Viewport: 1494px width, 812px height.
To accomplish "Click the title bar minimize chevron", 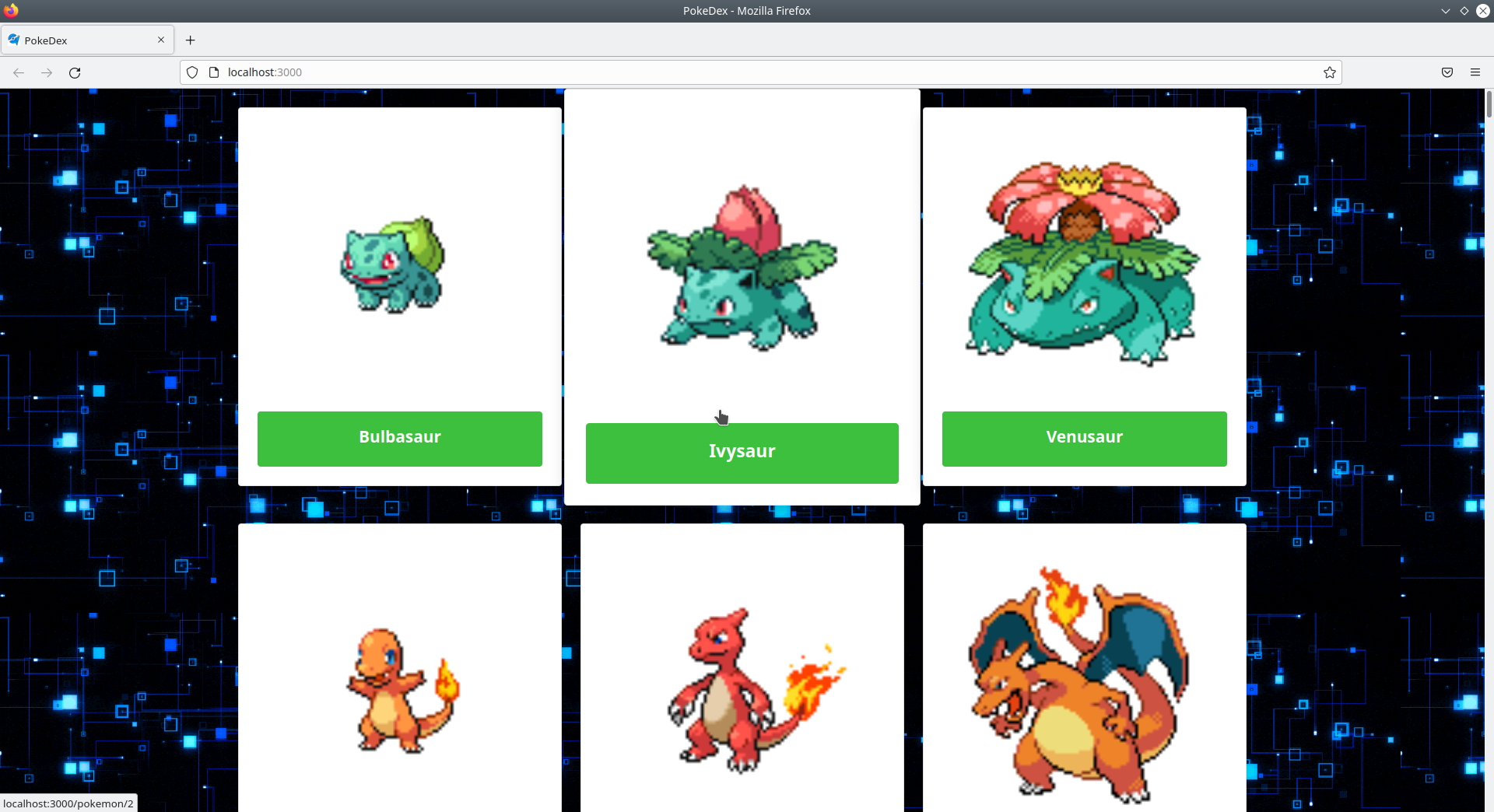I will (1445, 10).
